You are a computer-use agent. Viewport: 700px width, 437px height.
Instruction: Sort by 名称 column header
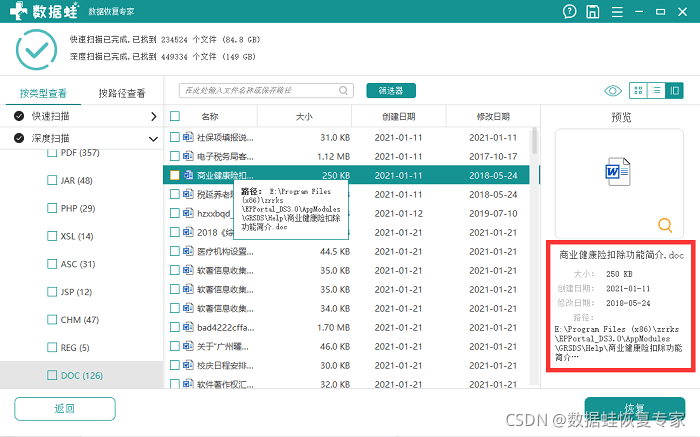coord(210,117)
